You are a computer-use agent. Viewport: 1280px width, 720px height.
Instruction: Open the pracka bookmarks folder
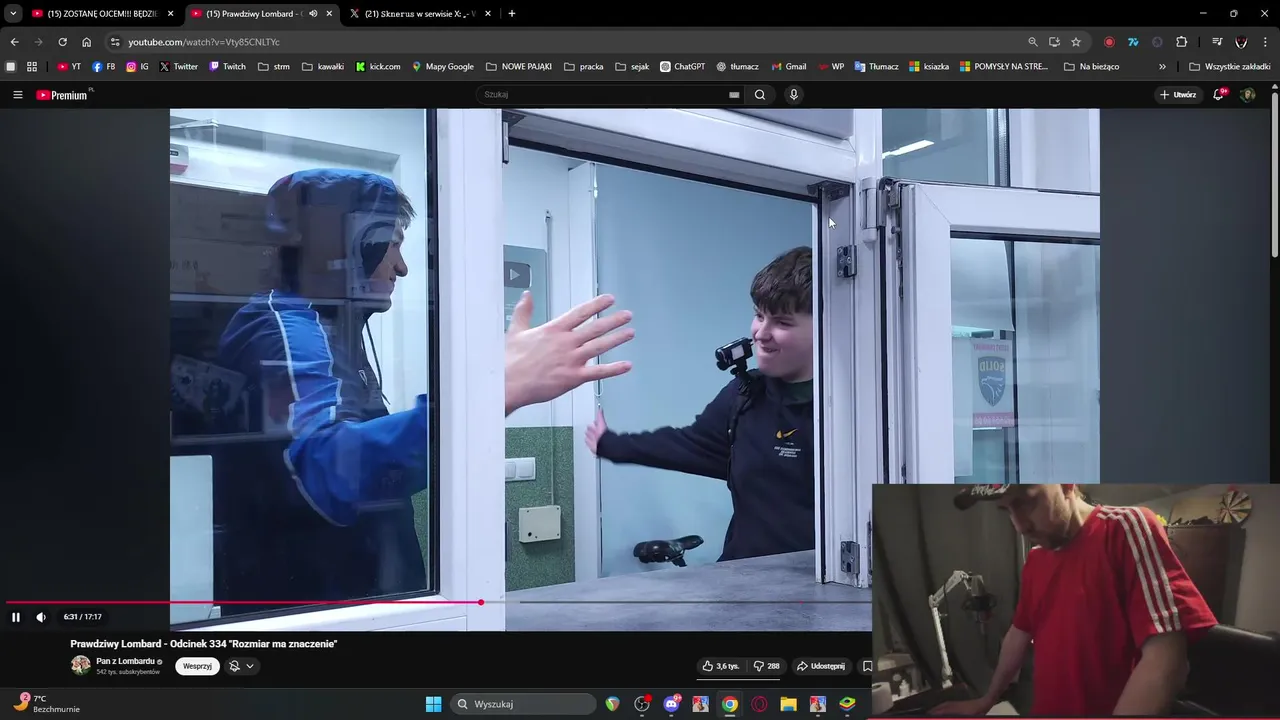click(x=584, y=67)
